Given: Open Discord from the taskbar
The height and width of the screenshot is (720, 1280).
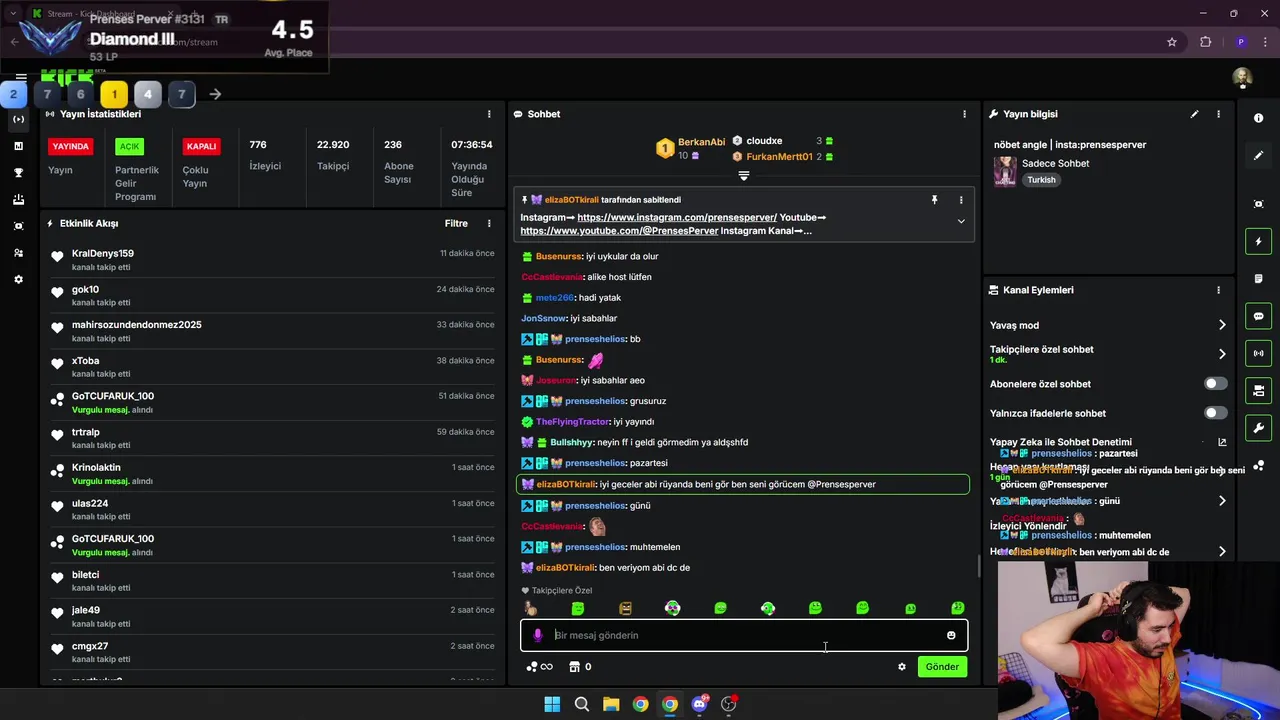Looking at the screenshot, I should [700, 704].
